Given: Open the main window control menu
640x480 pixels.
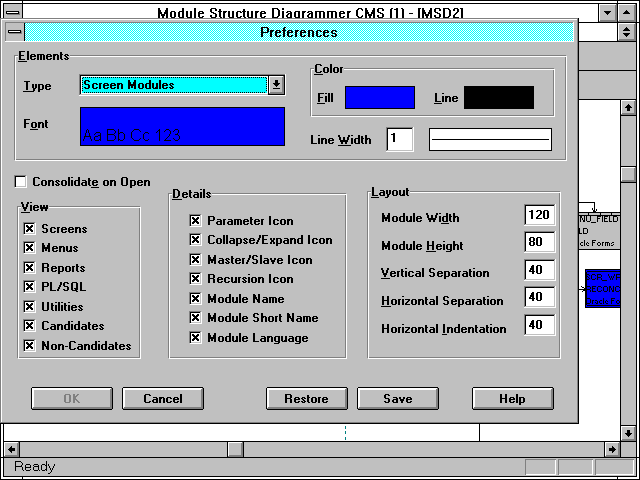Looking at the screenshot, I should tap(8, 12).
